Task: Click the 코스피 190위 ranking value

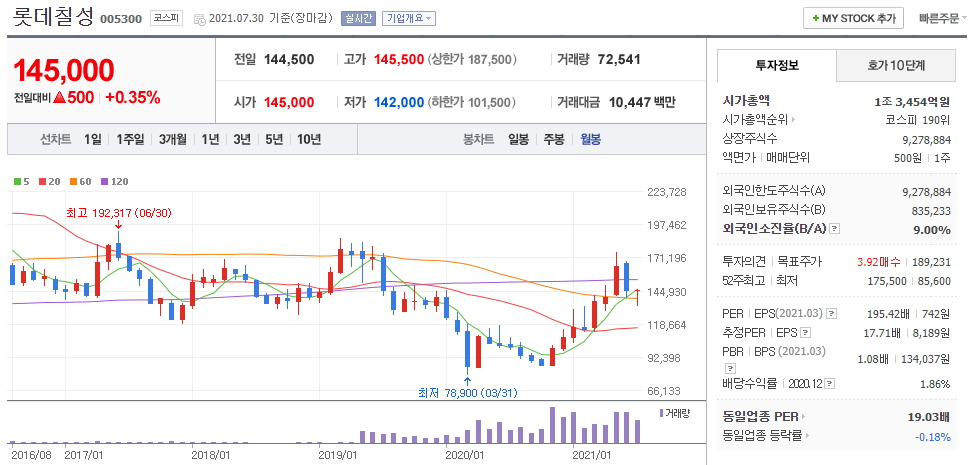Action: [918, 120]
